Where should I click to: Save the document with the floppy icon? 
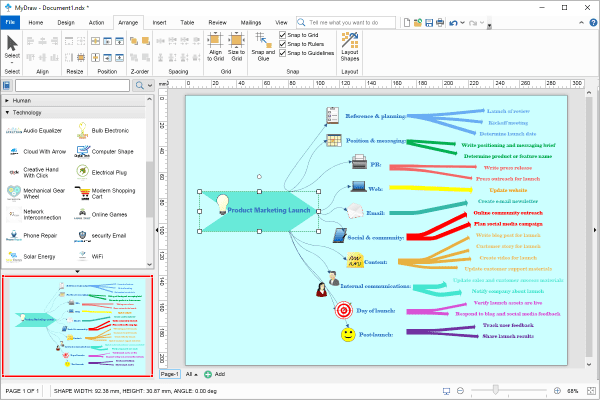(x=429, y=23)
